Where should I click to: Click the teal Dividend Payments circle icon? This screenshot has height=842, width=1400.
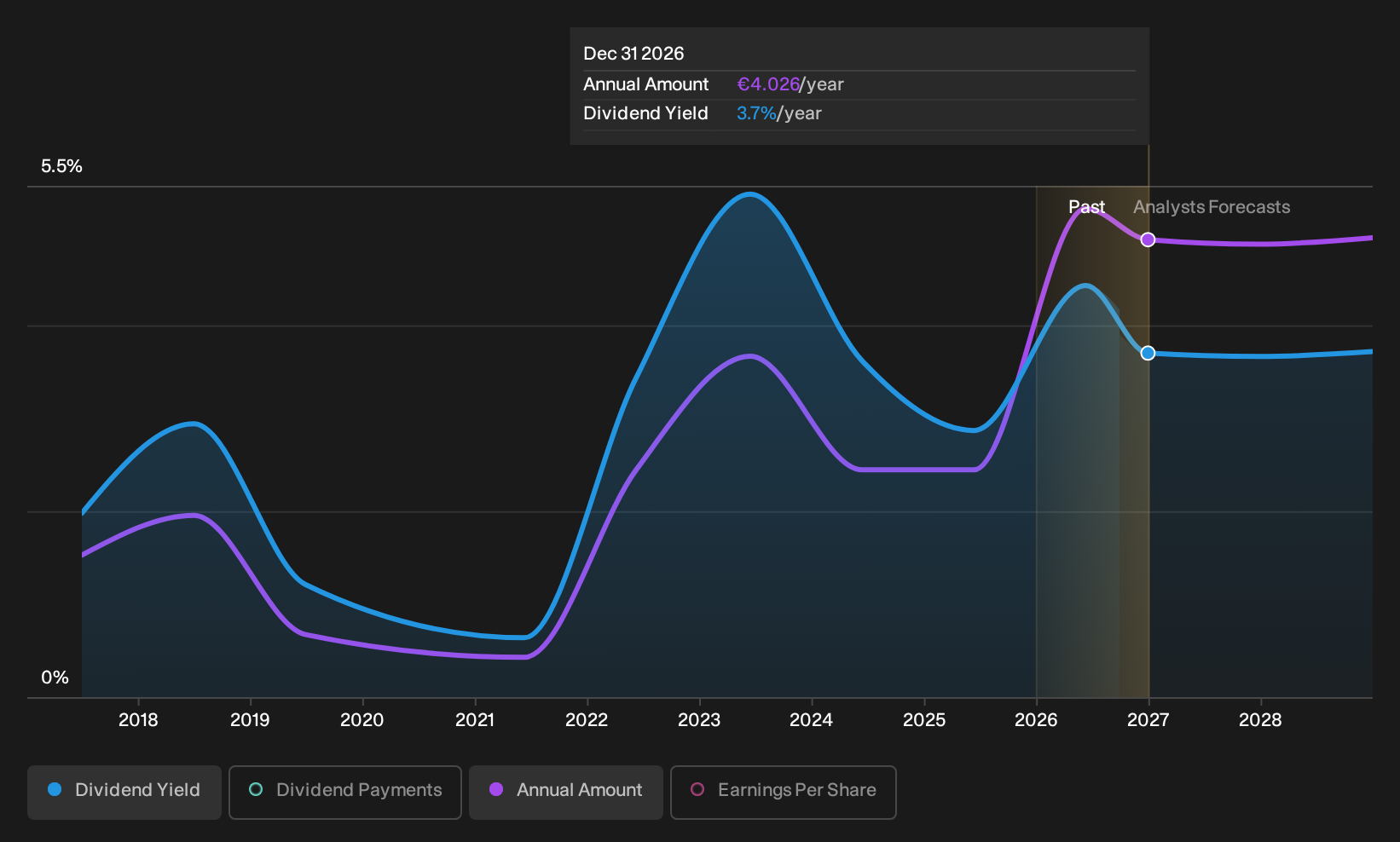click(x=256, y=790)
